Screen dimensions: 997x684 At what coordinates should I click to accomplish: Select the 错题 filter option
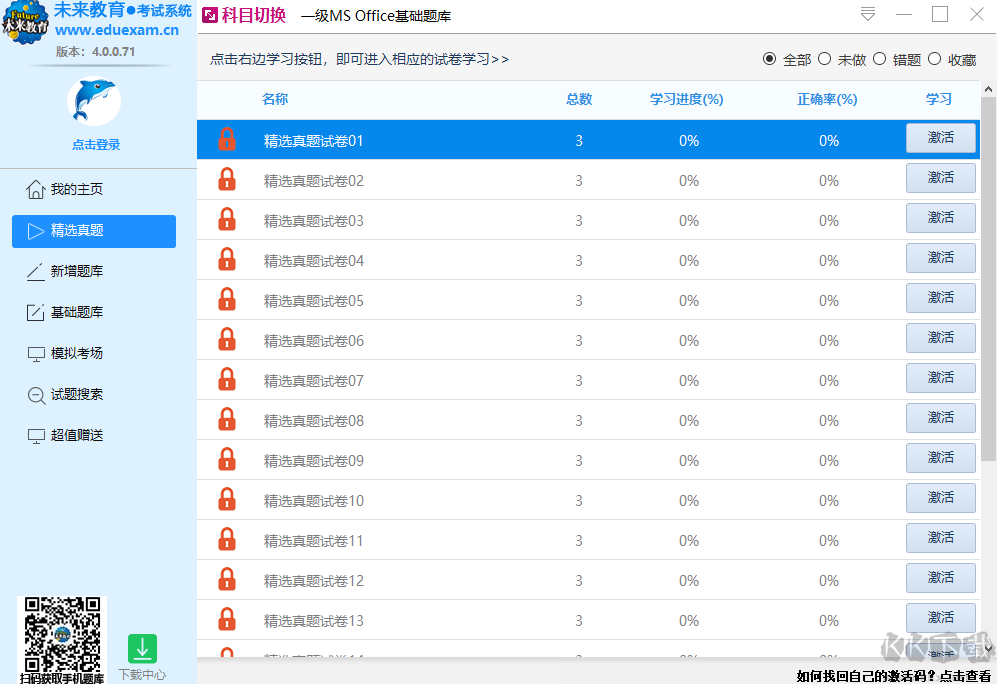880,58
